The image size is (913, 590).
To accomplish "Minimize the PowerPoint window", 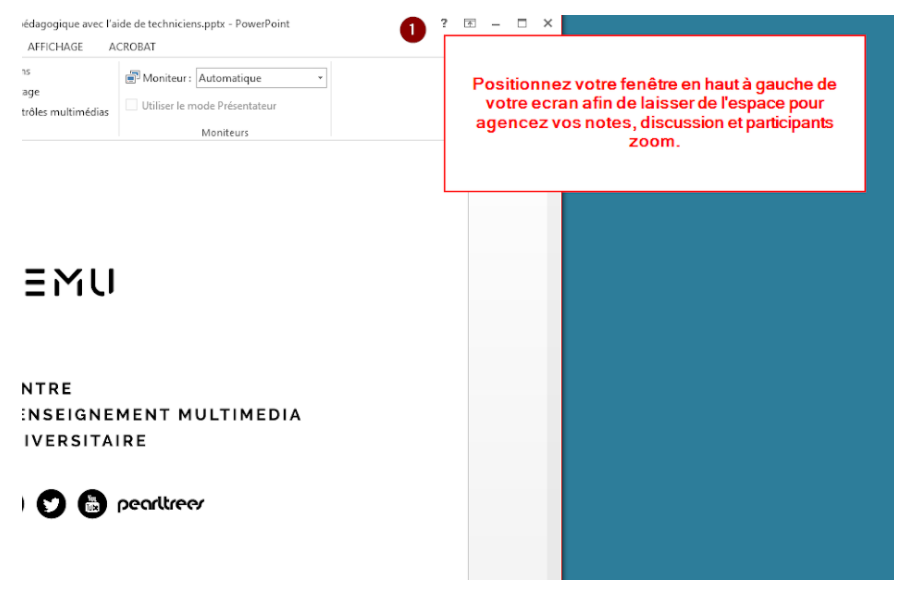I will [x=496, y=23].
